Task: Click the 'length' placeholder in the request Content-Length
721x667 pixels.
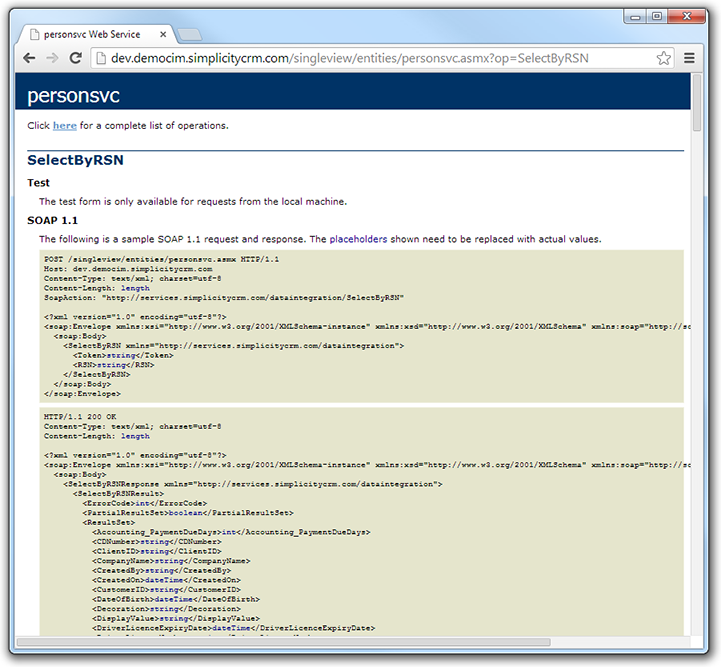Action: [x=135, y=288]
